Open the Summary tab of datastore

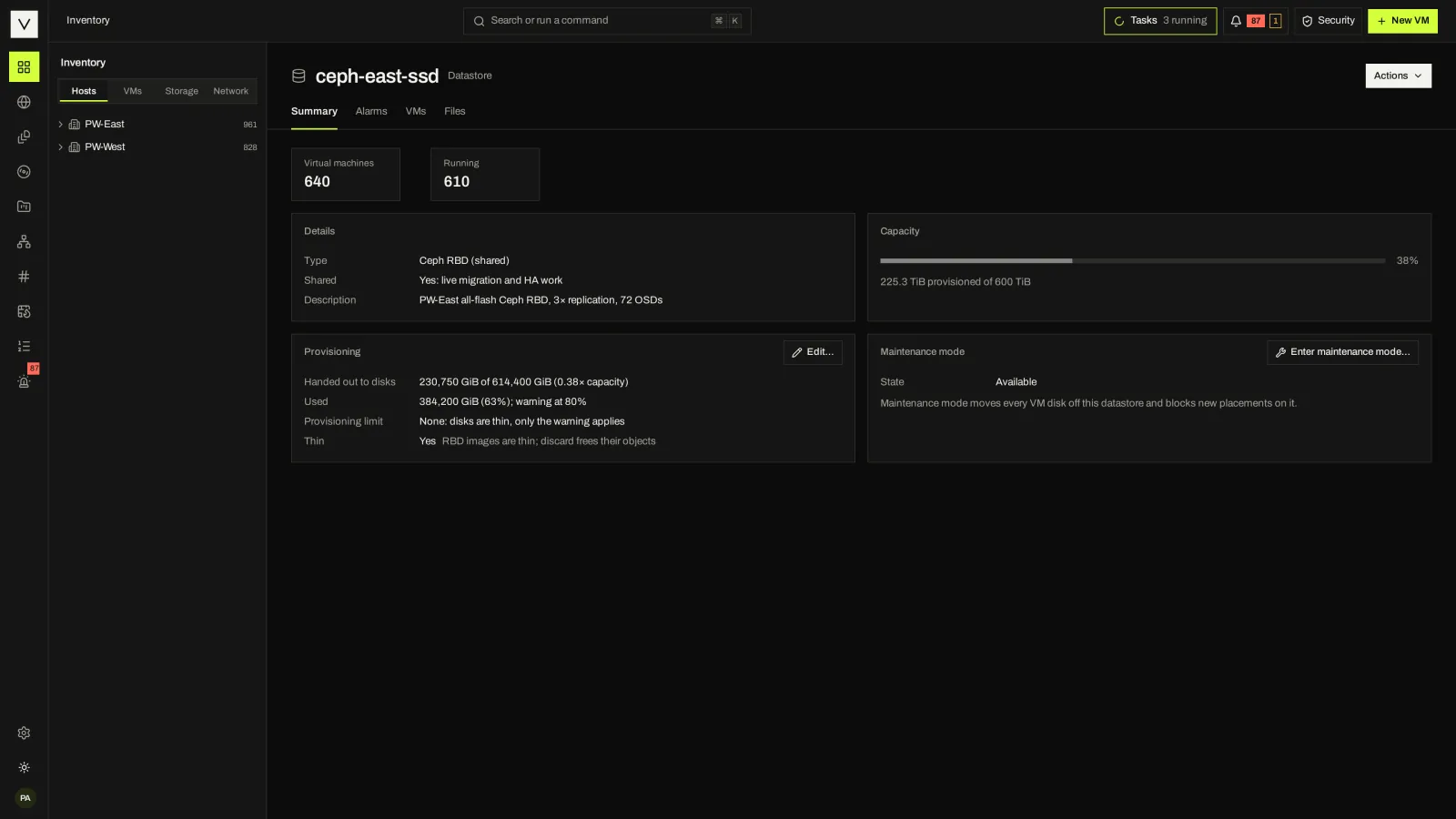click(x=314, y=112)
